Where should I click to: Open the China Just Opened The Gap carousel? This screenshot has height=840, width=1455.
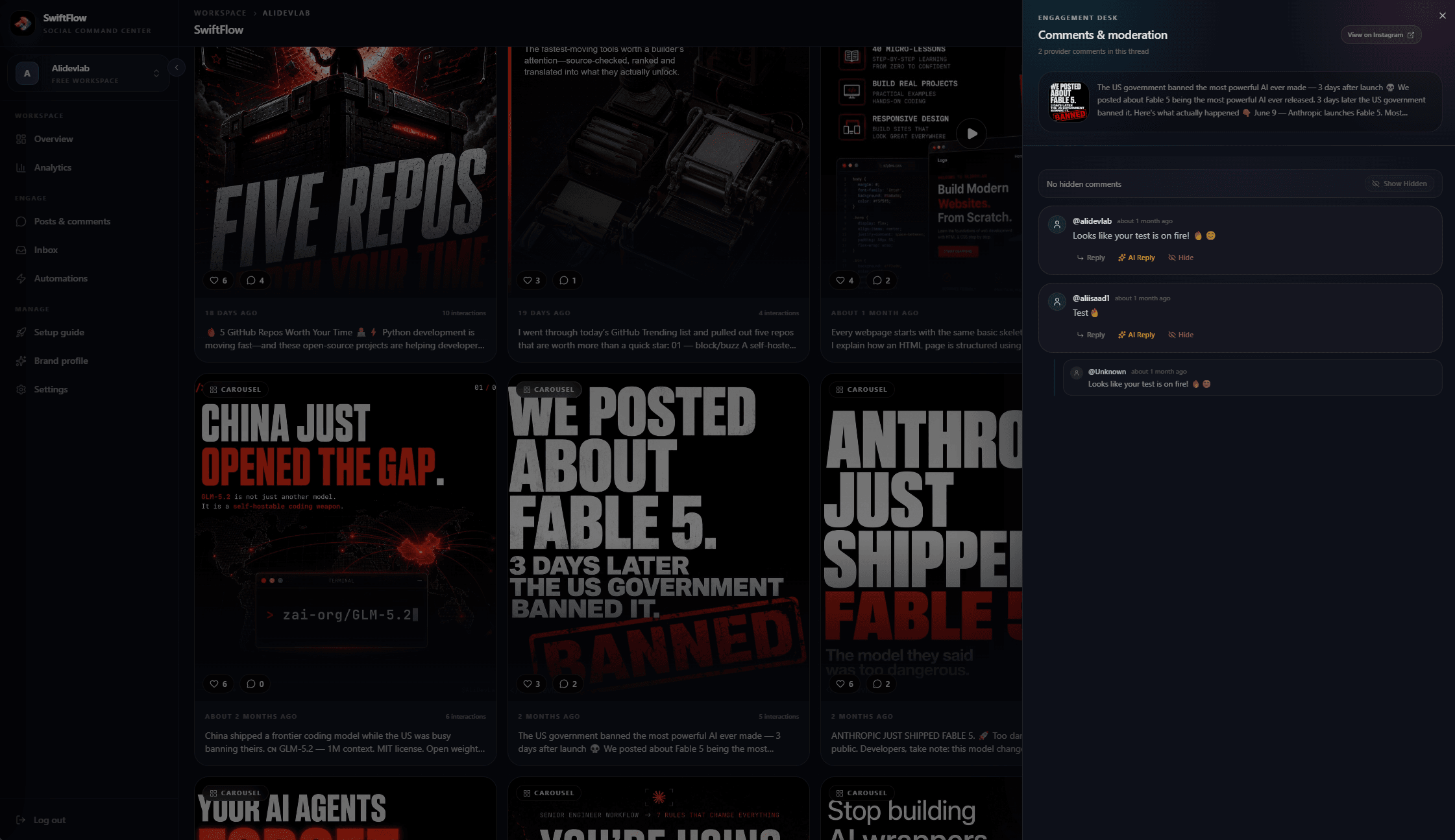345,537
